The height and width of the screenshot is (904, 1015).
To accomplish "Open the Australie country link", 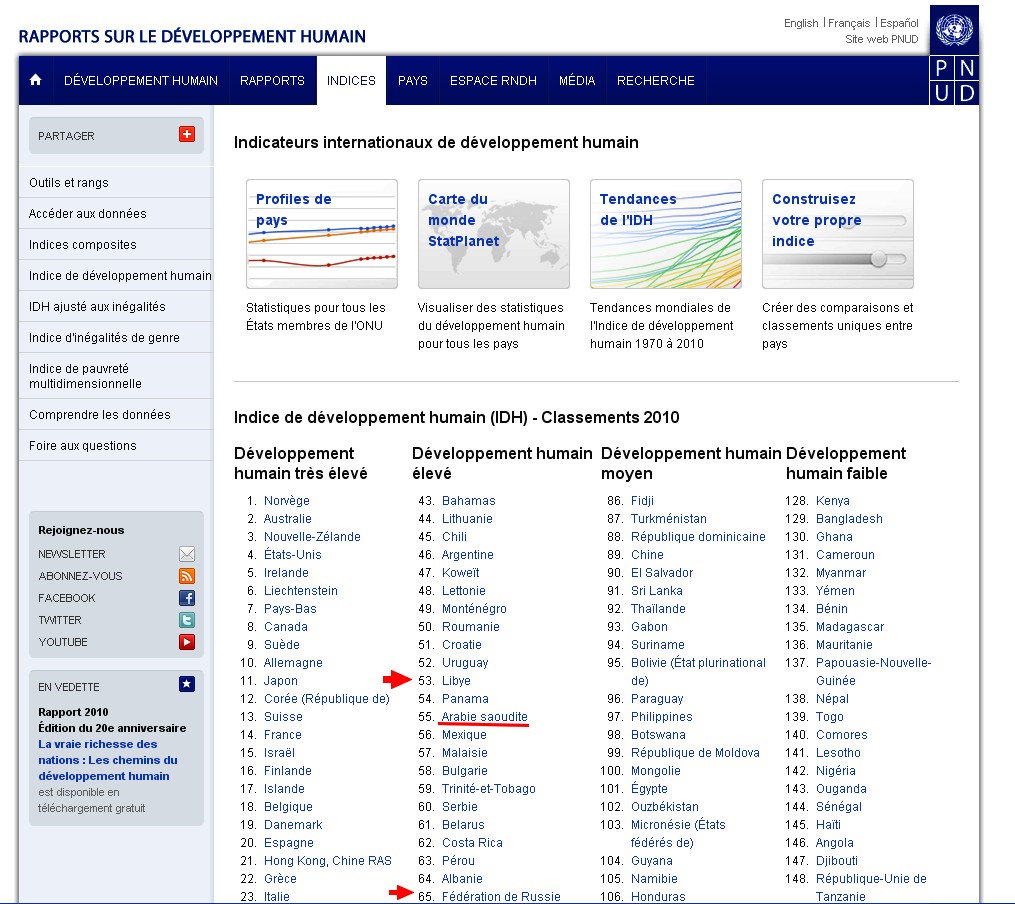I will tap(287, 519).
